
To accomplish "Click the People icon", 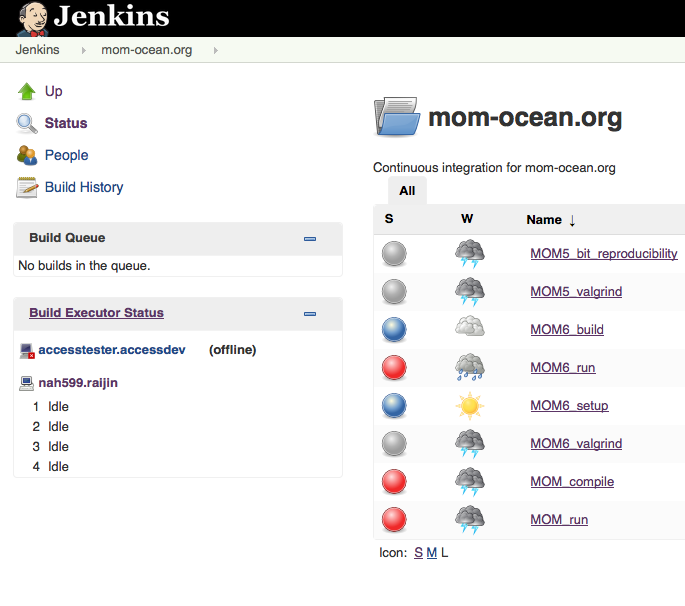I will point(27,155).
